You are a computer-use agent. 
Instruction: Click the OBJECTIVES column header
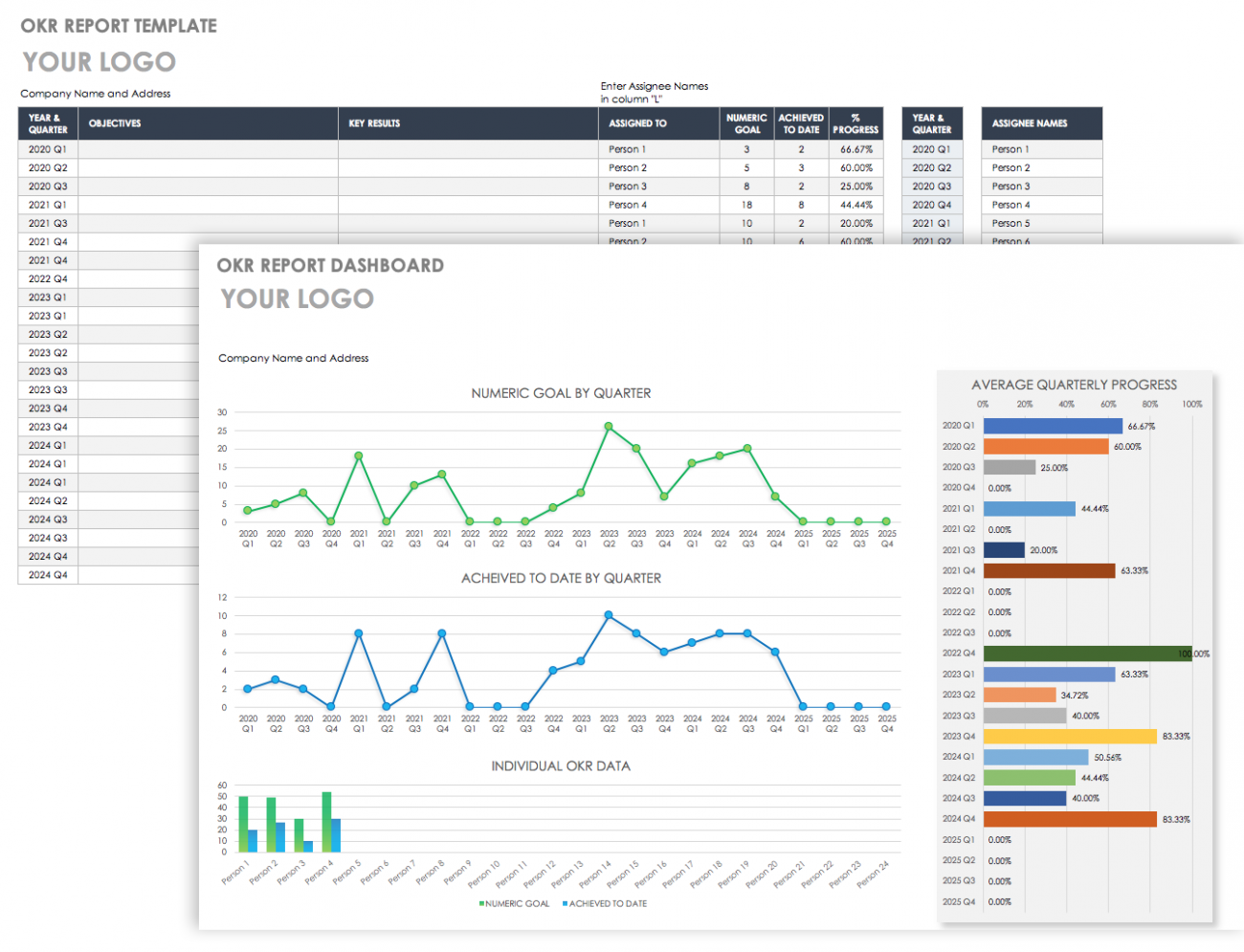(115, 123)
